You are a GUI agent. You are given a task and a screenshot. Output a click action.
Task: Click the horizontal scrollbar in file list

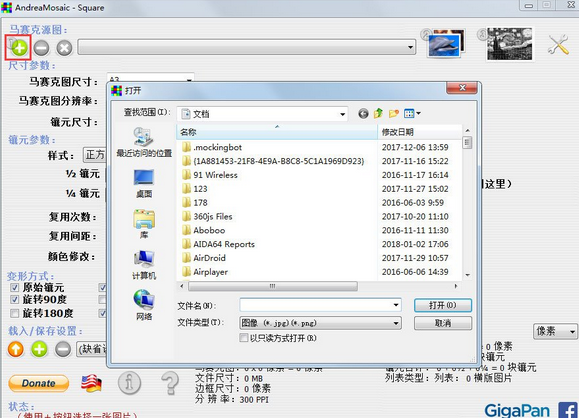(x=273, y=286)
